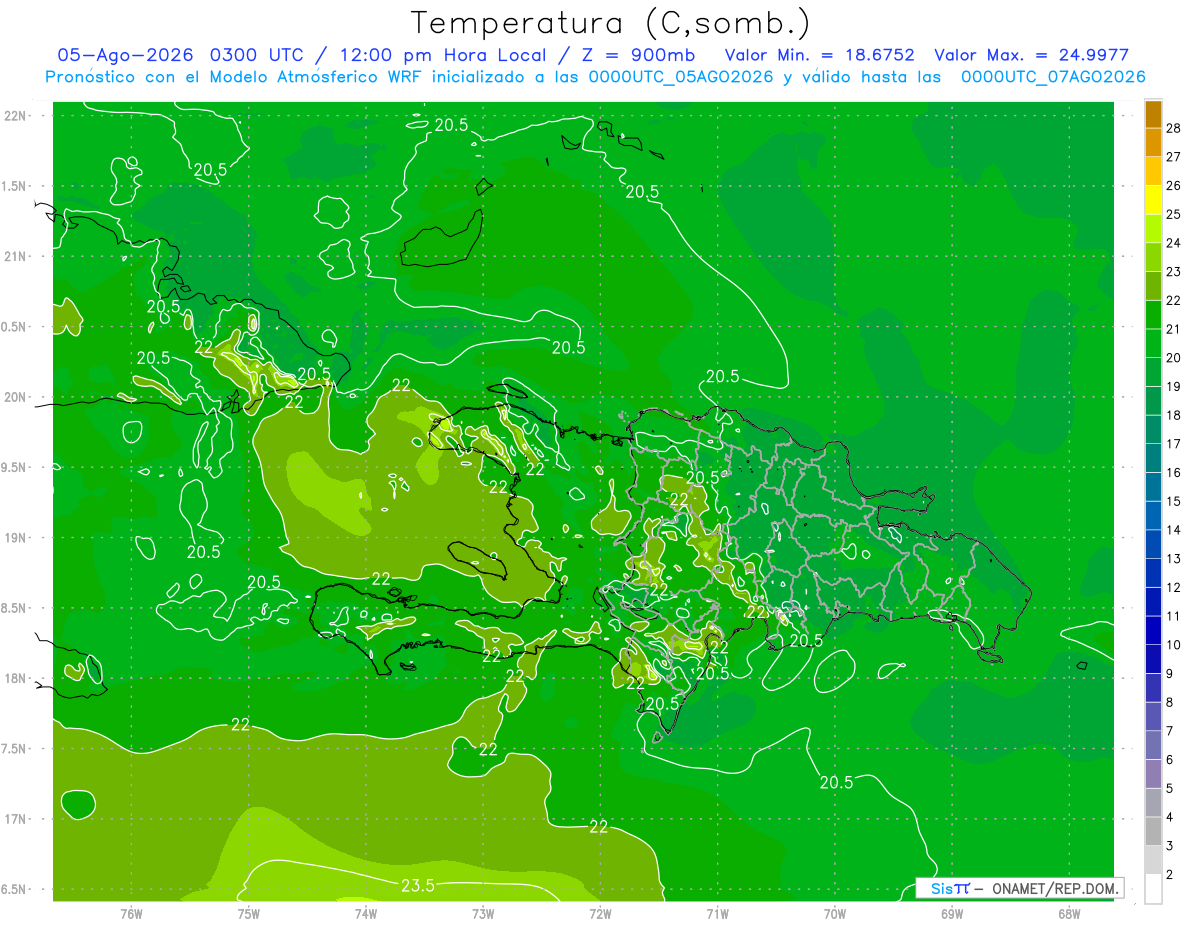Click the green color bar segment between 20 and 21
Screen dimensions: 1200x927
coord(1153,343)
